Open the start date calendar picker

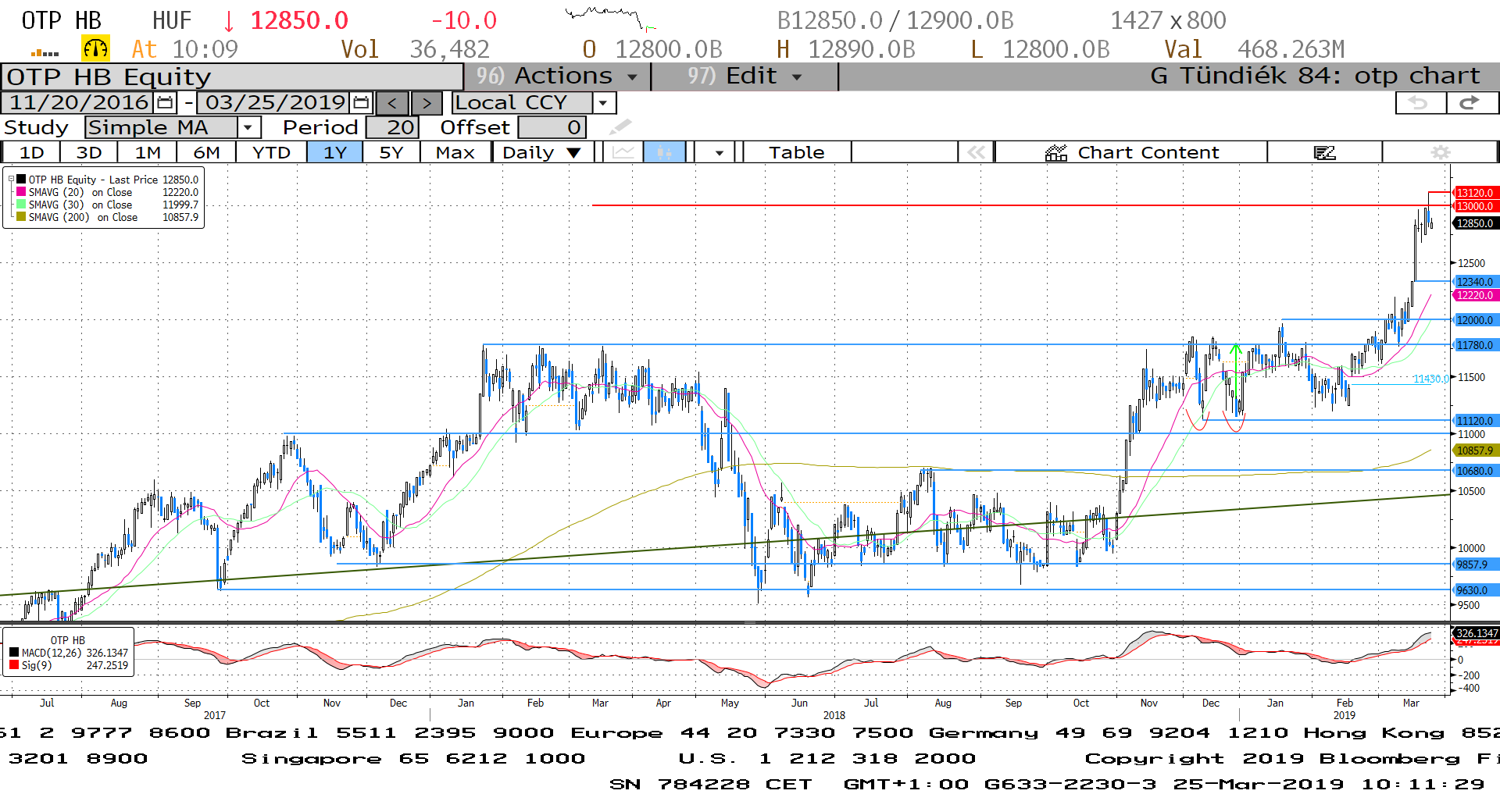(165, 102)
